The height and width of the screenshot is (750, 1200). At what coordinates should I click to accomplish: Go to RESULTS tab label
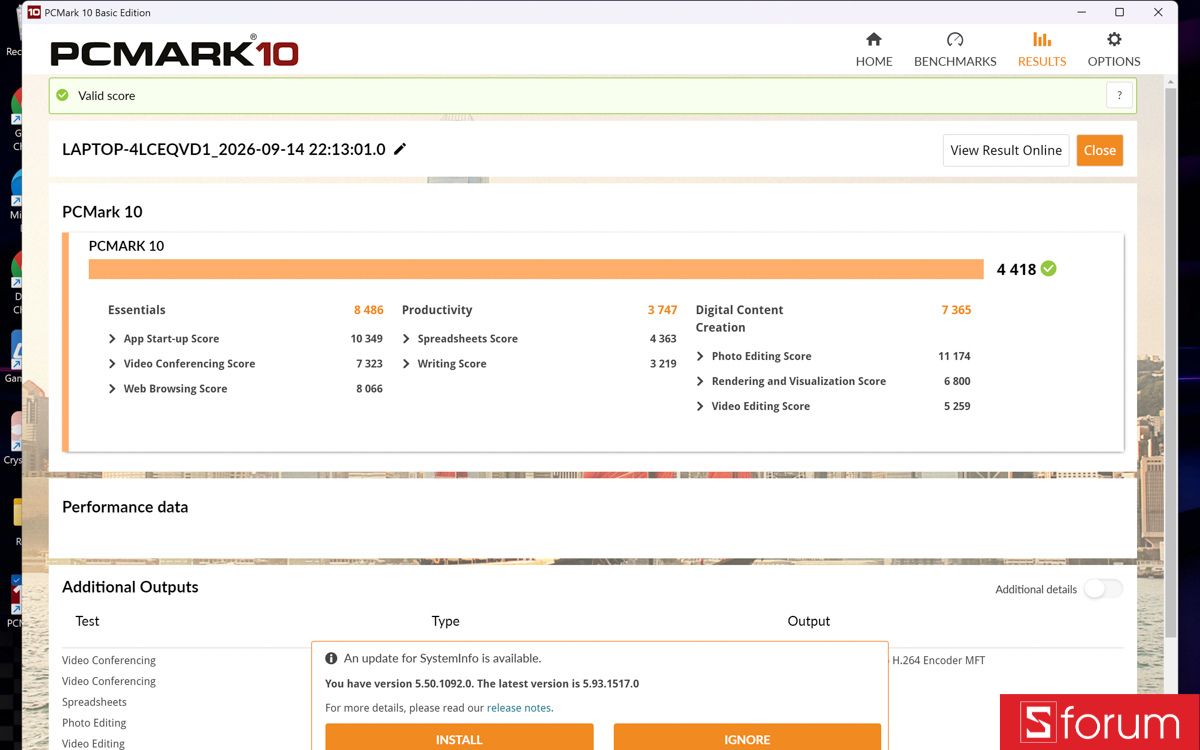[x=1042, y=61]
